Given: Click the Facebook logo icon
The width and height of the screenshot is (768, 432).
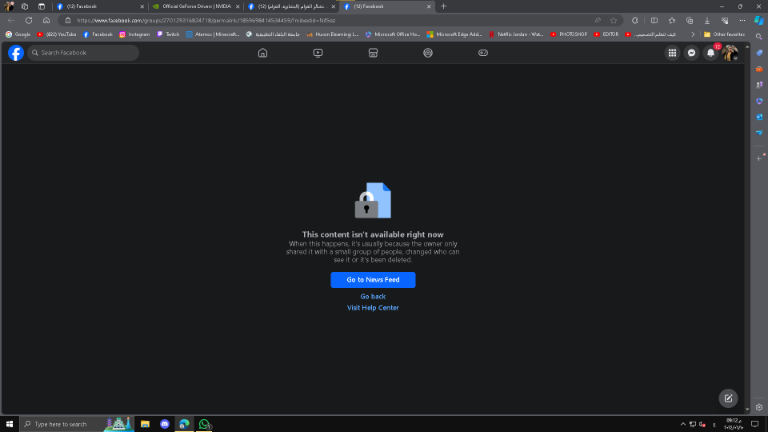Looking at the screenshot, I should (x=16, y=53).
